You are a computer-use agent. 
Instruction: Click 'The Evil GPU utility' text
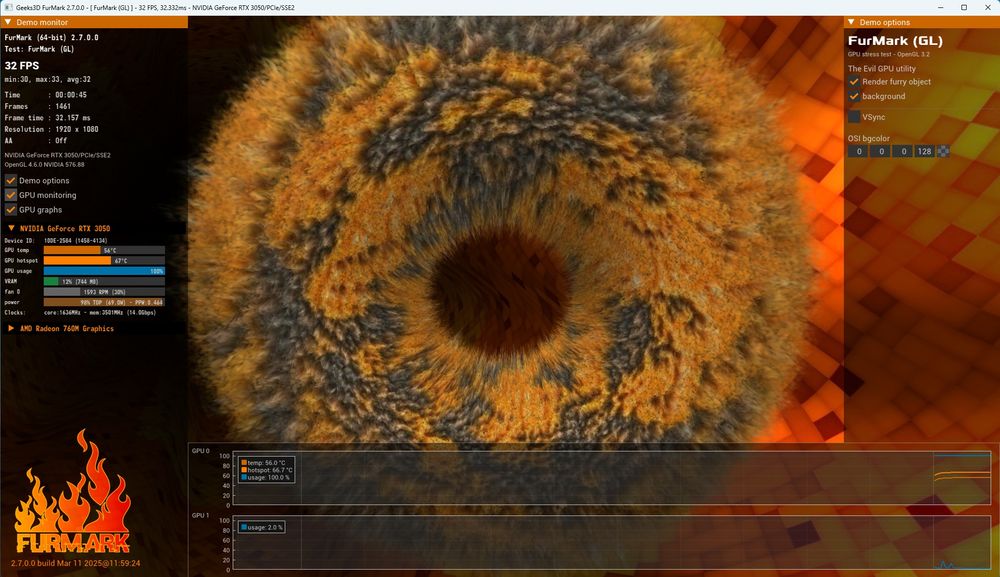[x=881, y=68]
